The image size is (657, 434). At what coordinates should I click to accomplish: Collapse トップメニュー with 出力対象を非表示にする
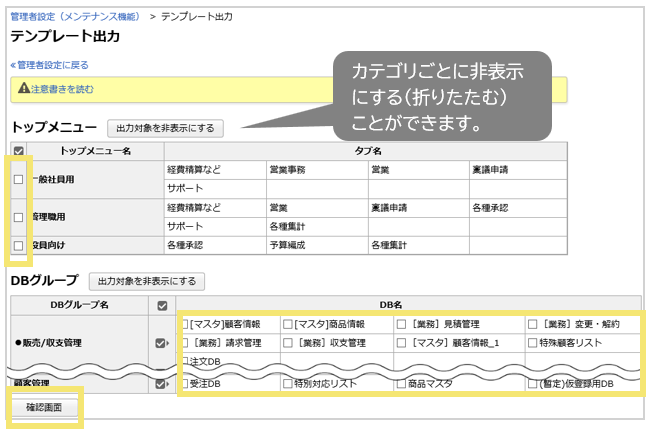(x=166, y=128)
